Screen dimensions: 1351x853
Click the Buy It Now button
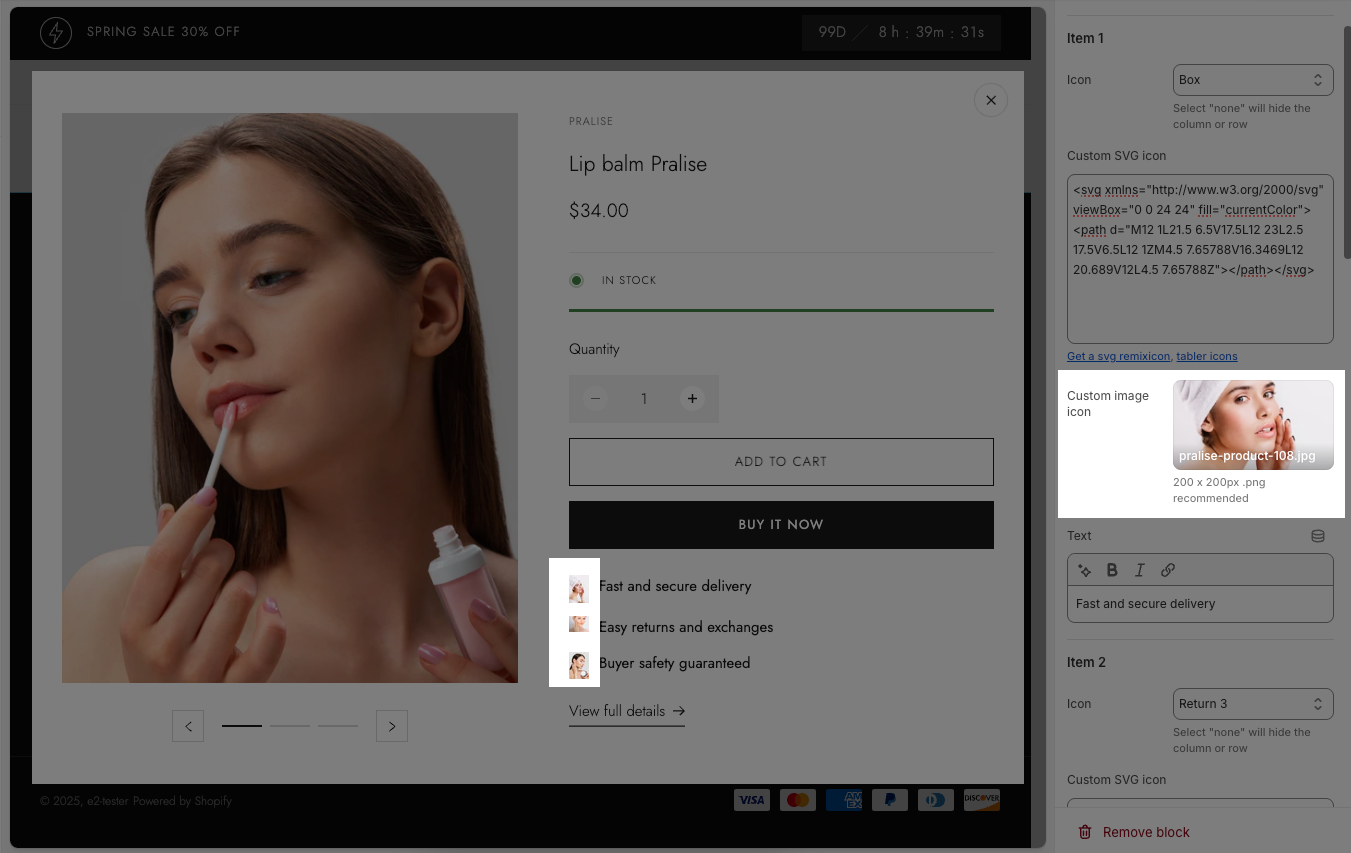[x=781, y=525]
